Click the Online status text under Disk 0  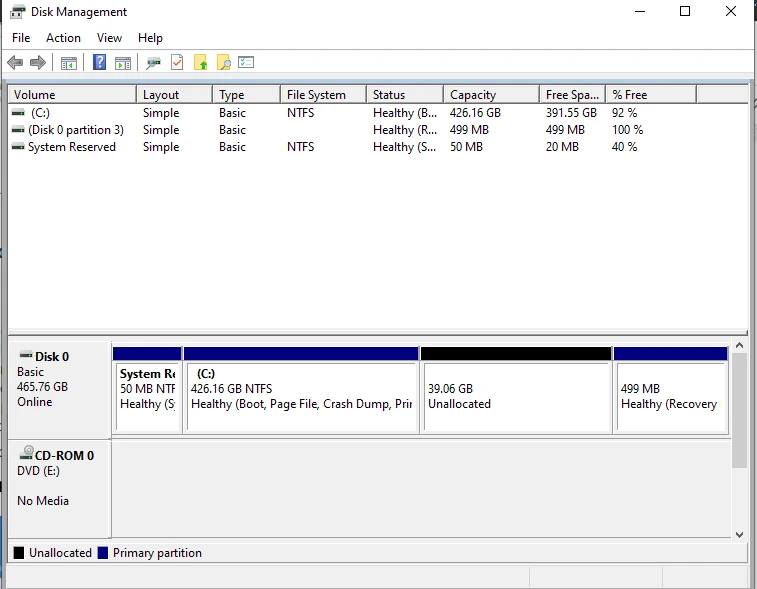(35, 402)
